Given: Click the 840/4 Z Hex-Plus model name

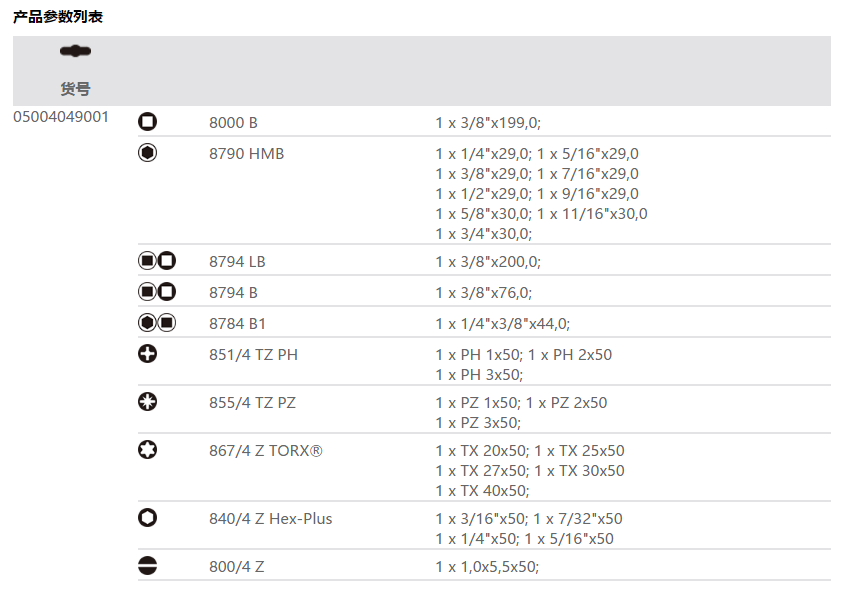Looking at the screenshot, I should pos(270,518).
